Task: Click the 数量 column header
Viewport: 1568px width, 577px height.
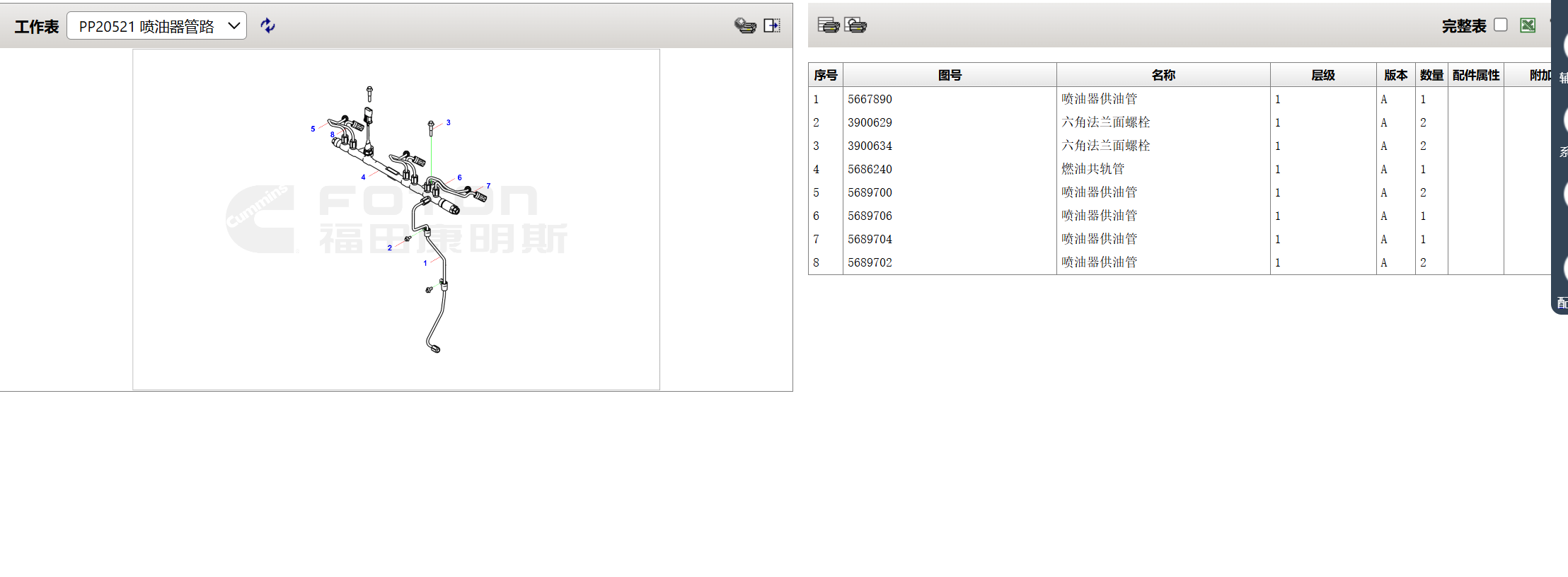Action: [1431, 75]
